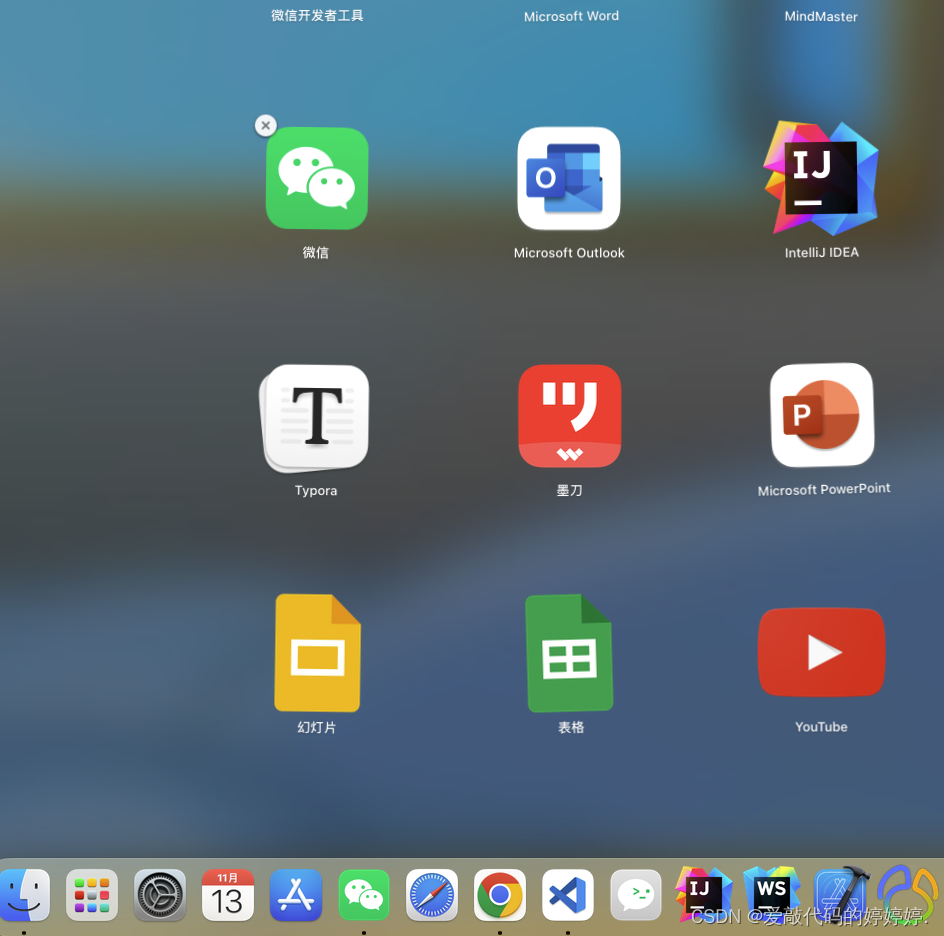Launch Microsoft Outlook from Launchpad

point(569,178)
